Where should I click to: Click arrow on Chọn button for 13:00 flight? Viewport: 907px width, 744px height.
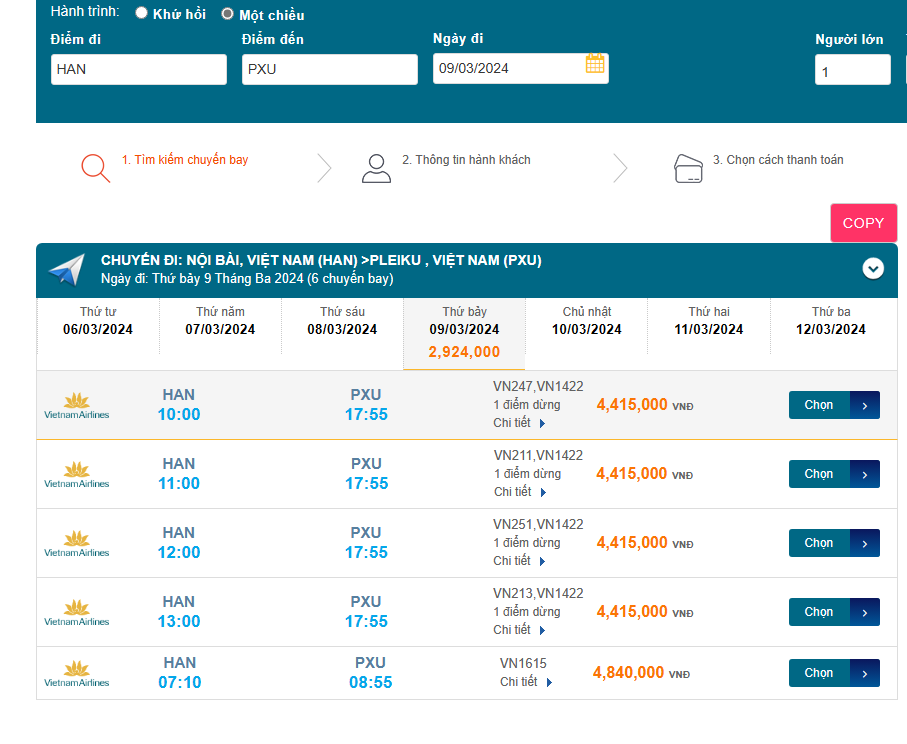click(x=865, y=612)
